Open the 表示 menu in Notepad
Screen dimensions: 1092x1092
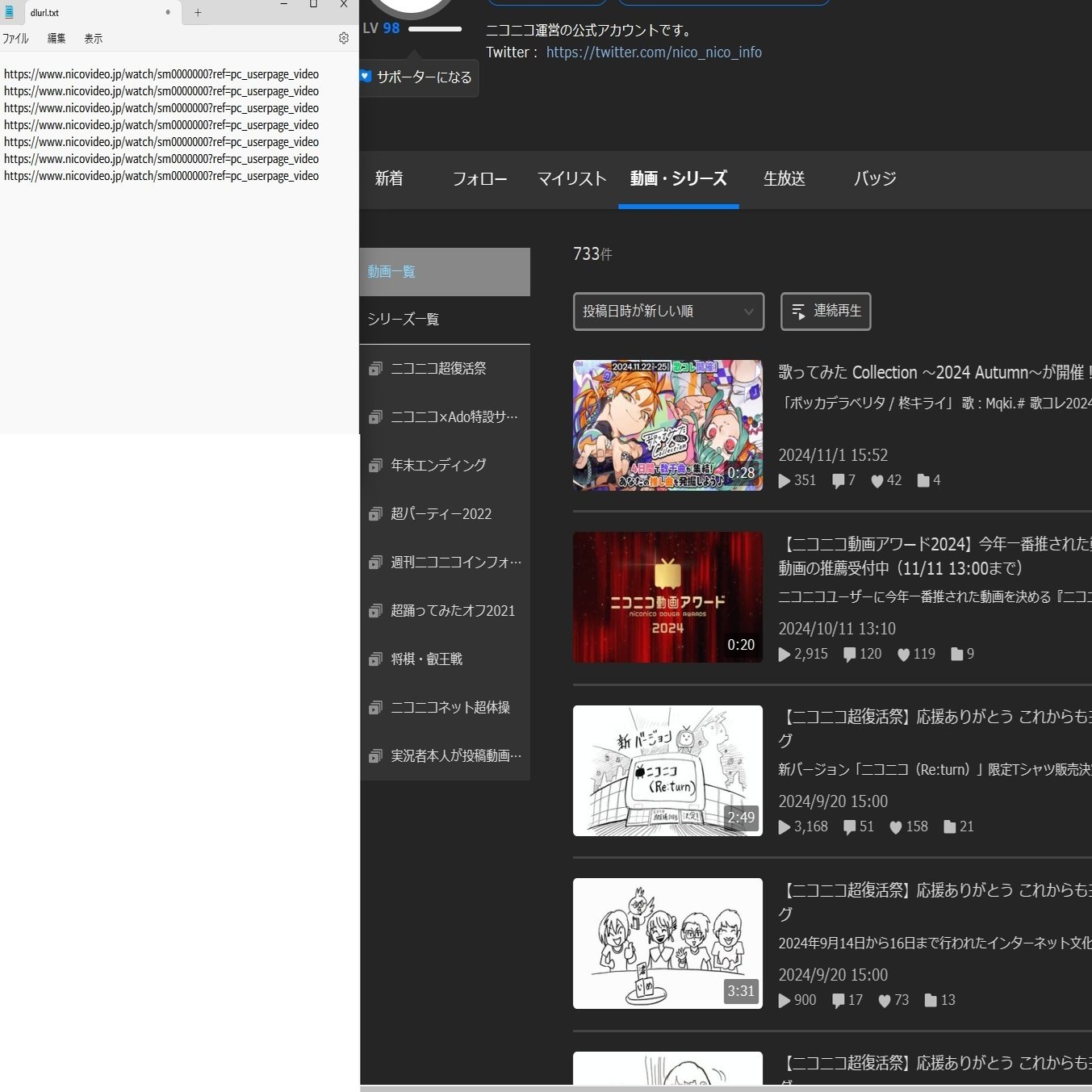pos(94,38)
